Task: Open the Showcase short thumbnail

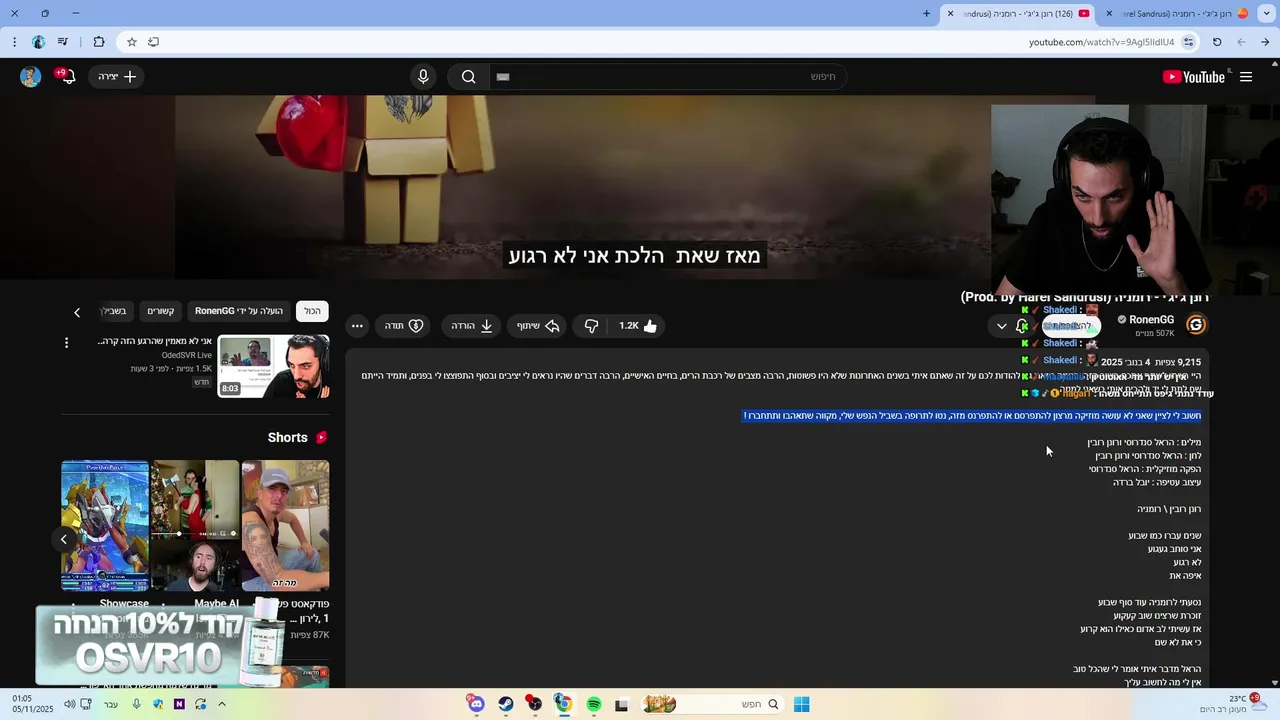Action: pyautogui.click(x=105, y=526)
